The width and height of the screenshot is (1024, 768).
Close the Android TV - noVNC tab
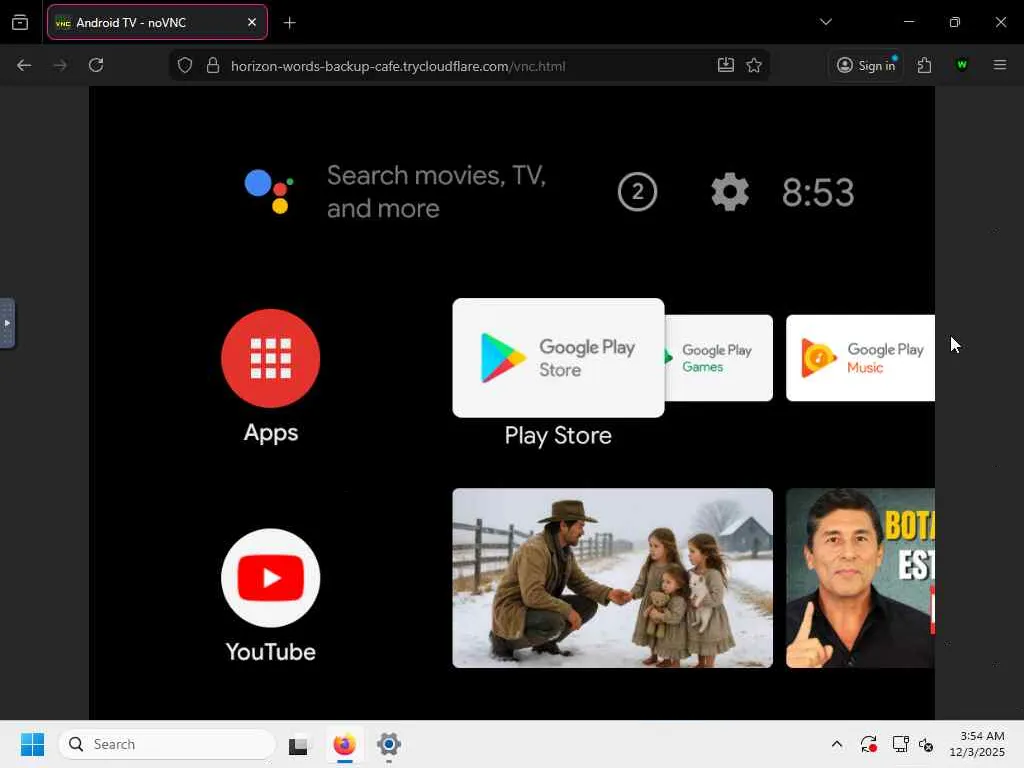[252, 22]
